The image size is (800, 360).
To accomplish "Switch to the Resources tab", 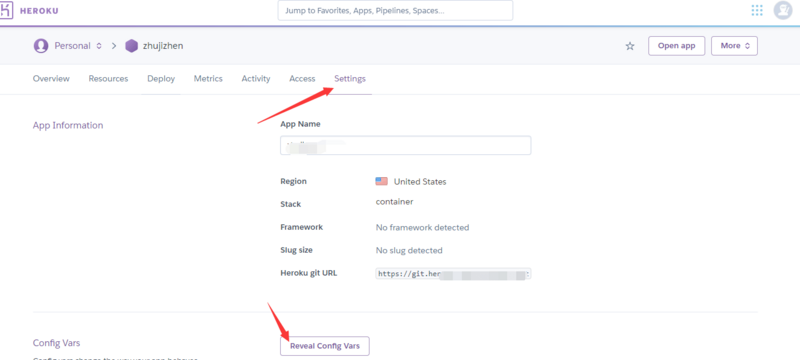I will (108, 79).
